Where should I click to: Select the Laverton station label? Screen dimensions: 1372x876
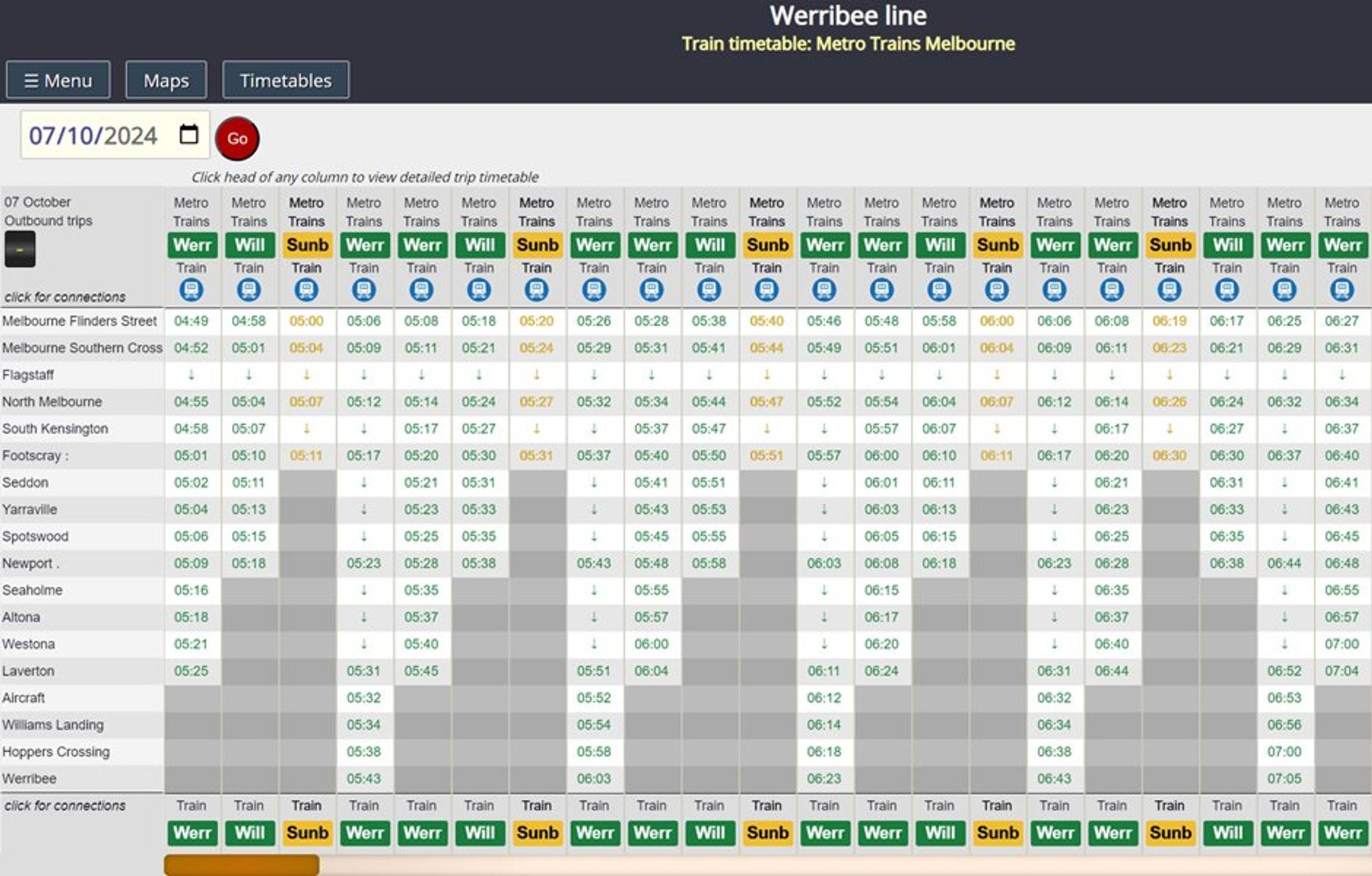click(x=28, y=671)
